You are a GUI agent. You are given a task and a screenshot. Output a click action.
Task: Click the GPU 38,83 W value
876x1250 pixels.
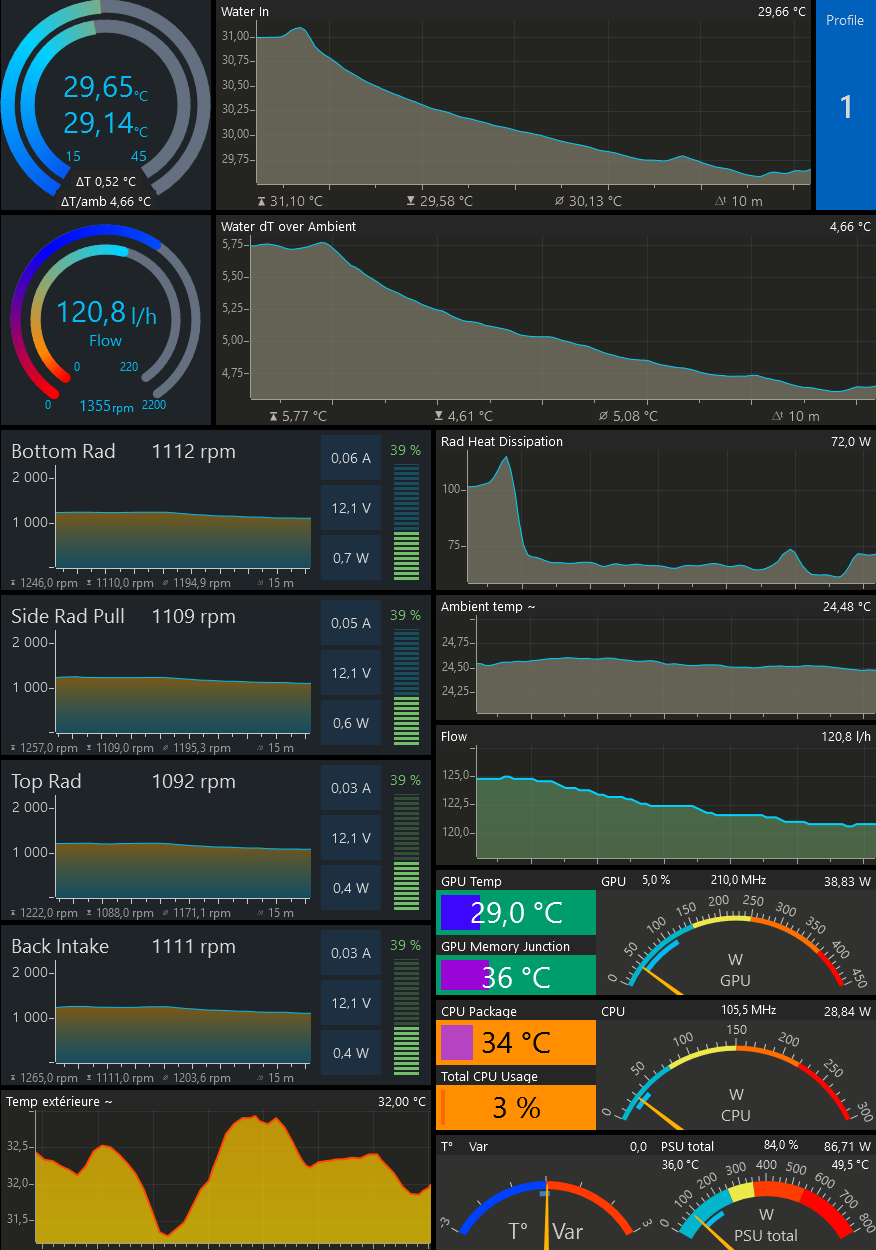click(x=848, y=881)
